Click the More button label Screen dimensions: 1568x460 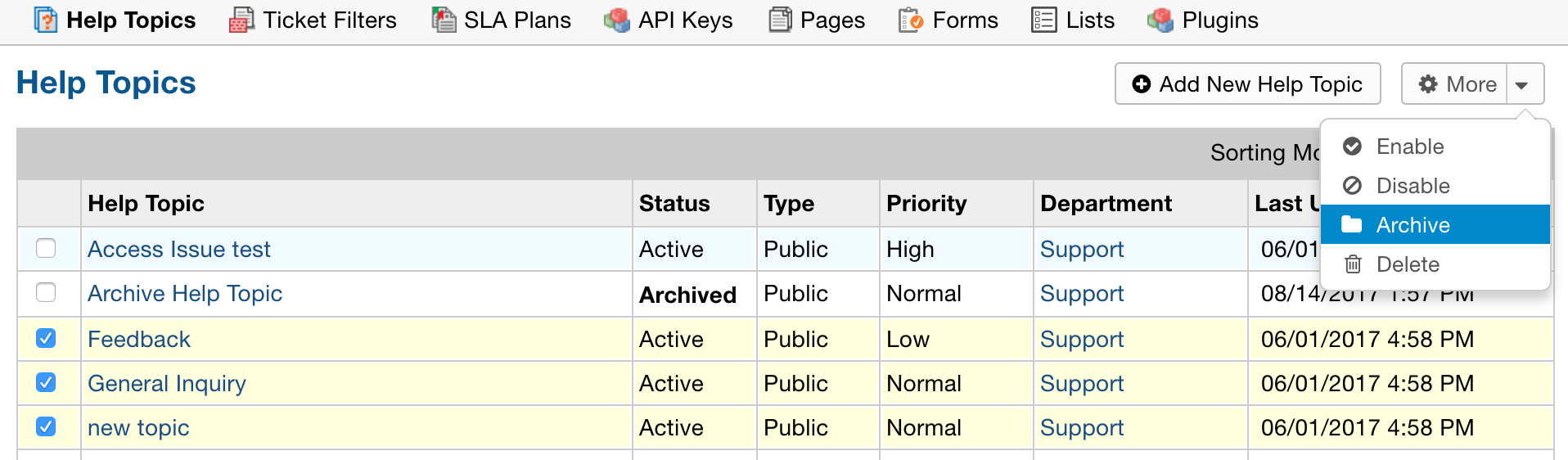tap(1471, 84)
